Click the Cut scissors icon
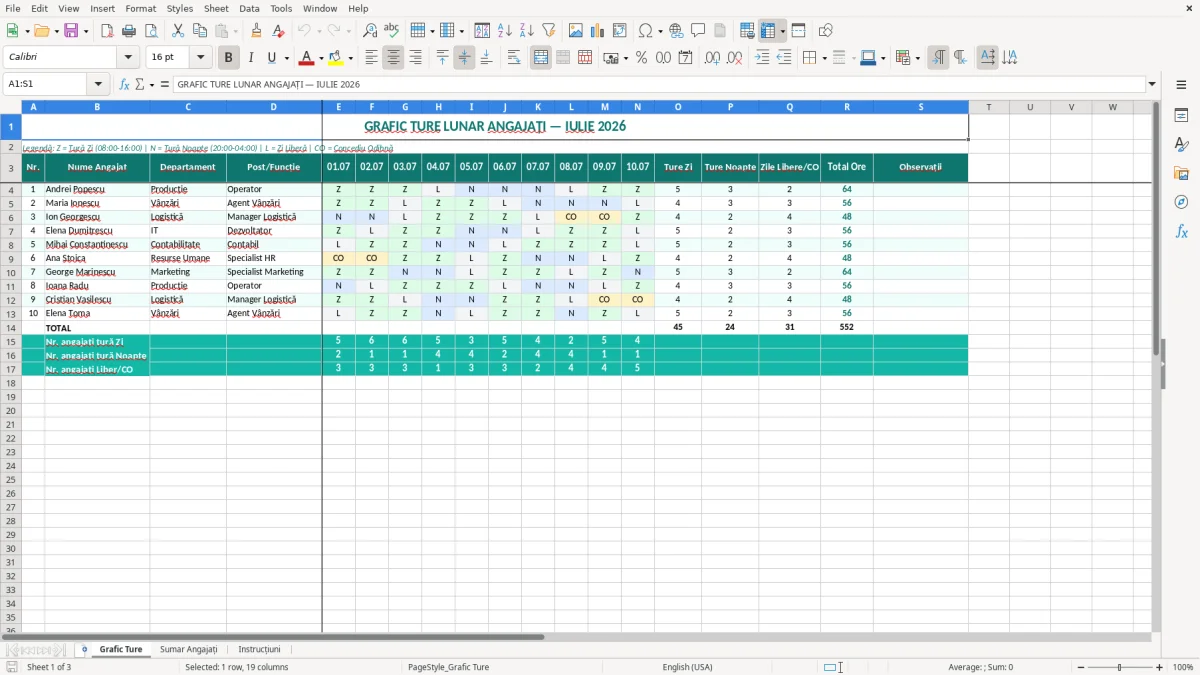Screen dimensions: 1200x675 178,31
